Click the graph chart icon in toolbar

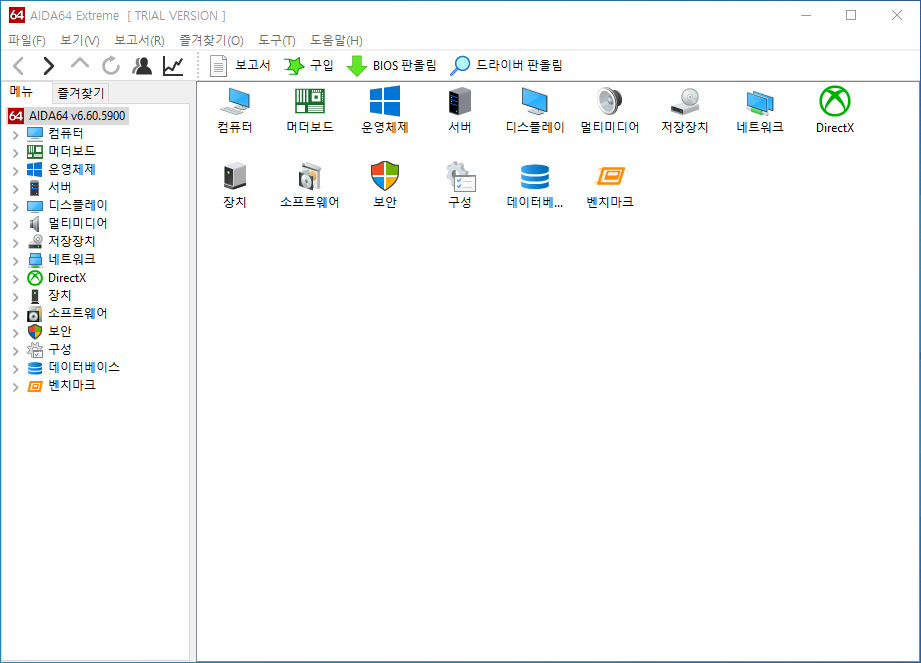[x=173, y=66]
